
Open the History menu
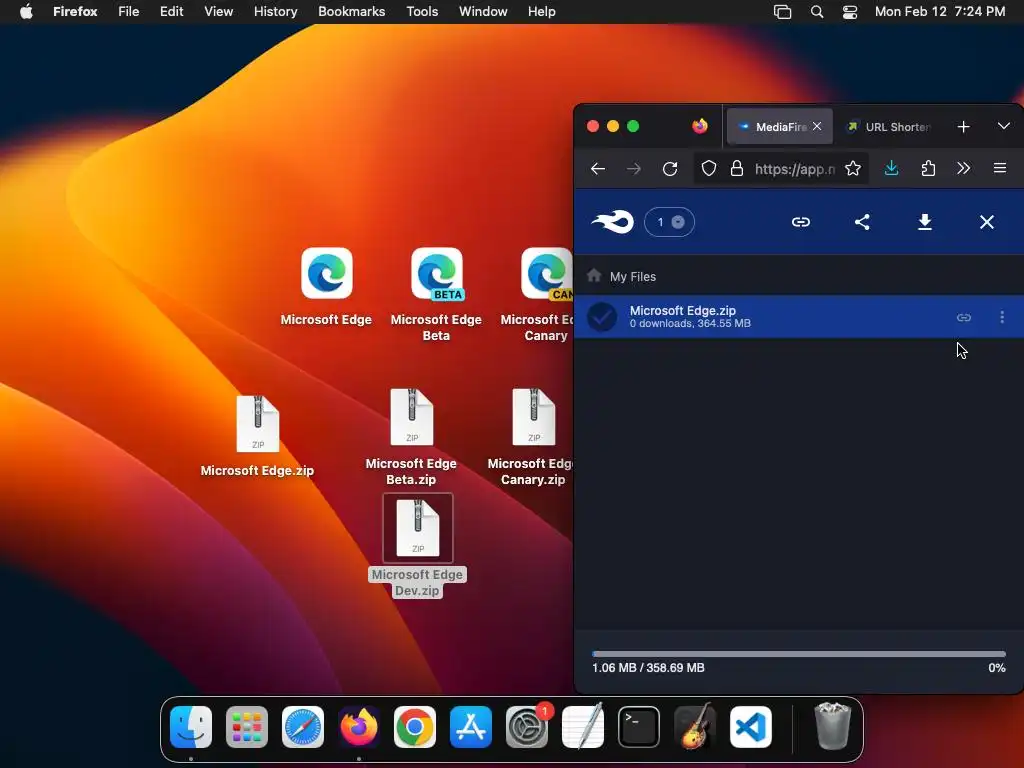(276, 11)
